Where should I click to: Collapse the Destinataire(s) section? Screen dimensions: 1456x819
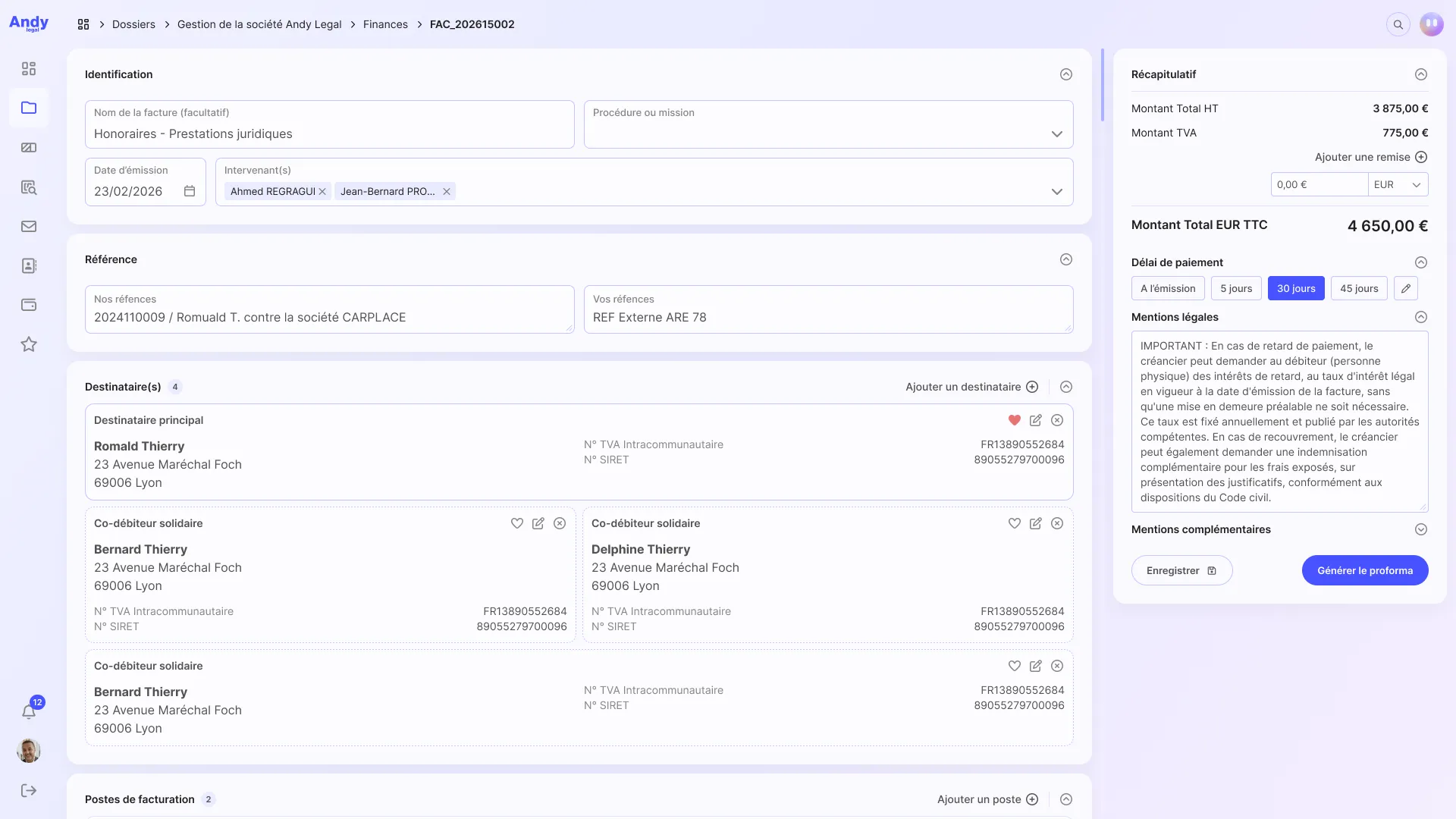(x=1066, y=387)
